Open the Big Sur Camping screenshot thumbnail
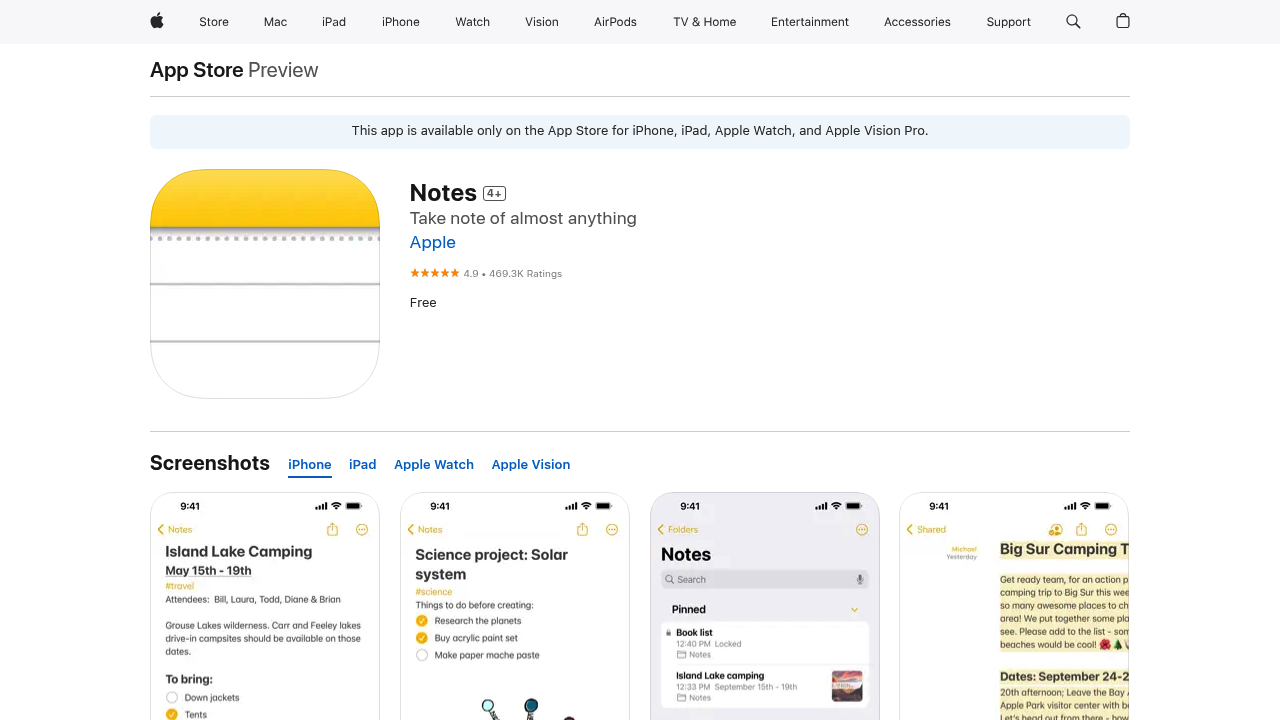This screenshot has height=720, width=1280. 1014,606
